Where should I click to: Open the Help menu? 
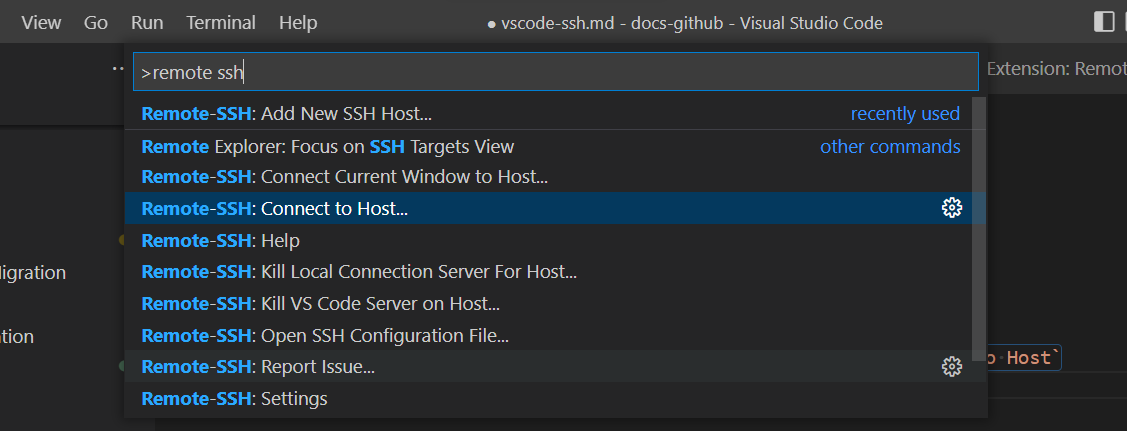click(298, 23)
